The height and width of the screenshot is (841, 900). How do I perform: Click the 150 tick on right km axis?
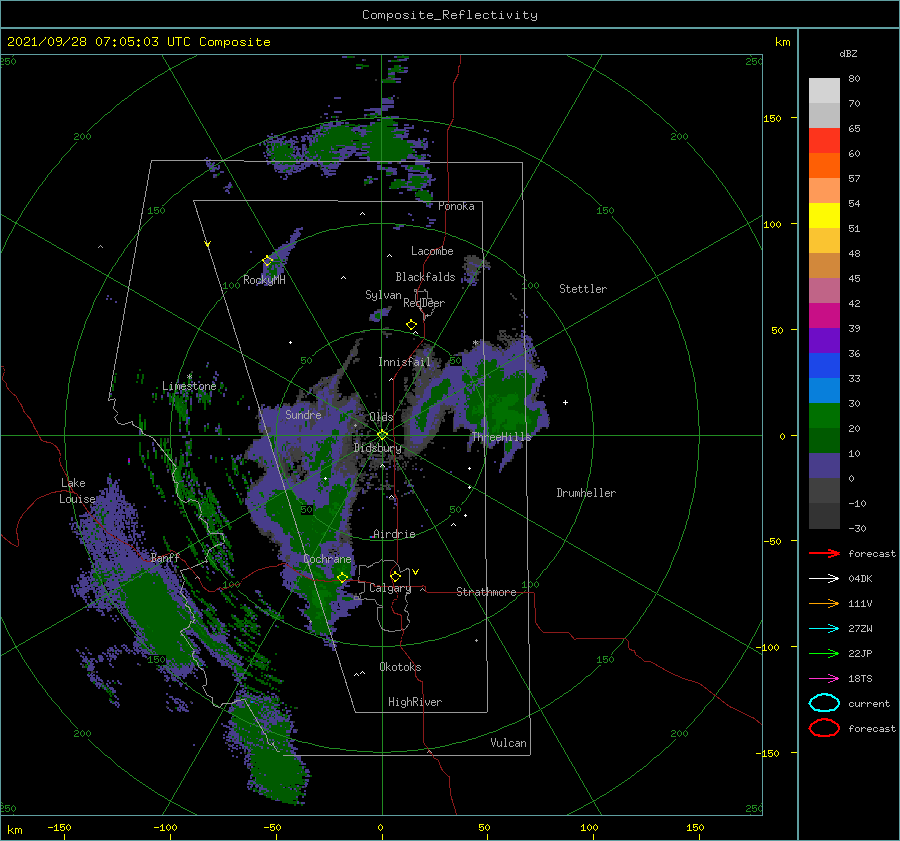(772, 118)
